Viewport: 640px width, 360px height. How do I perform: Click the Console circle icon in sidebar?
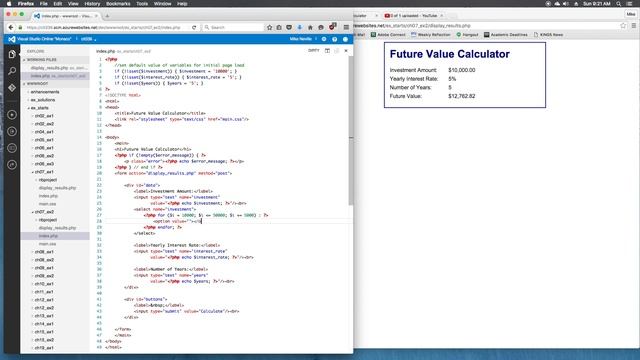coord(12,148)
